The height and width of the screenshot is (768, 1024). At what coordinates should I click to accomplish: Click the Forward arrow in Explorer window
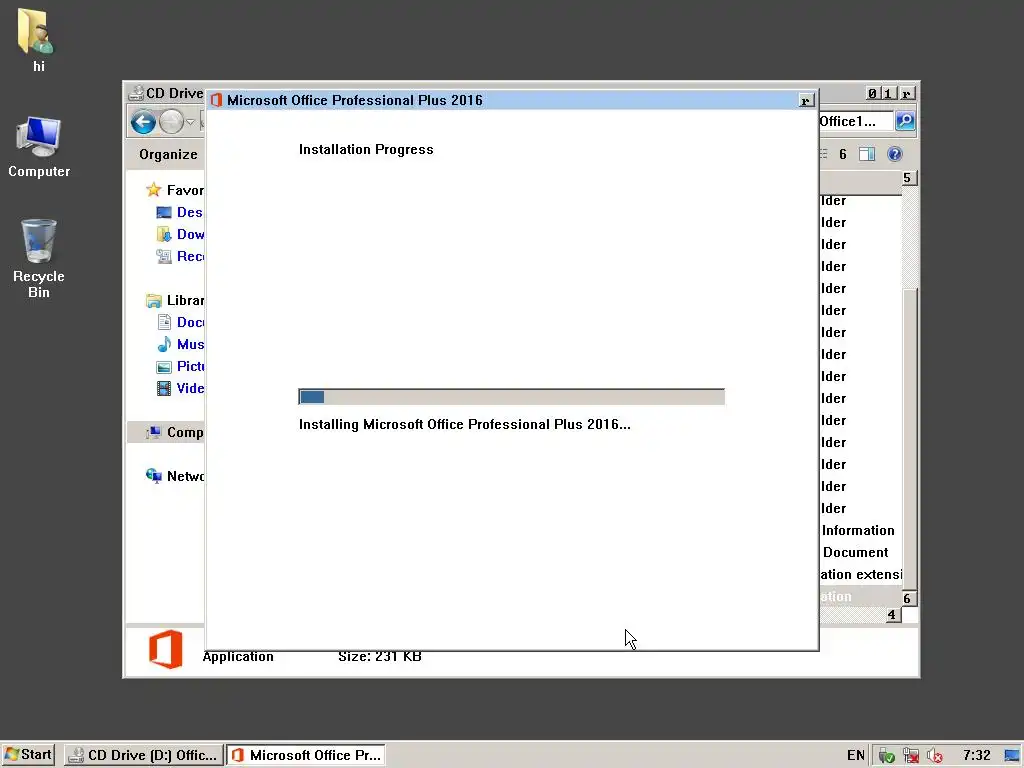coord(171,121)
